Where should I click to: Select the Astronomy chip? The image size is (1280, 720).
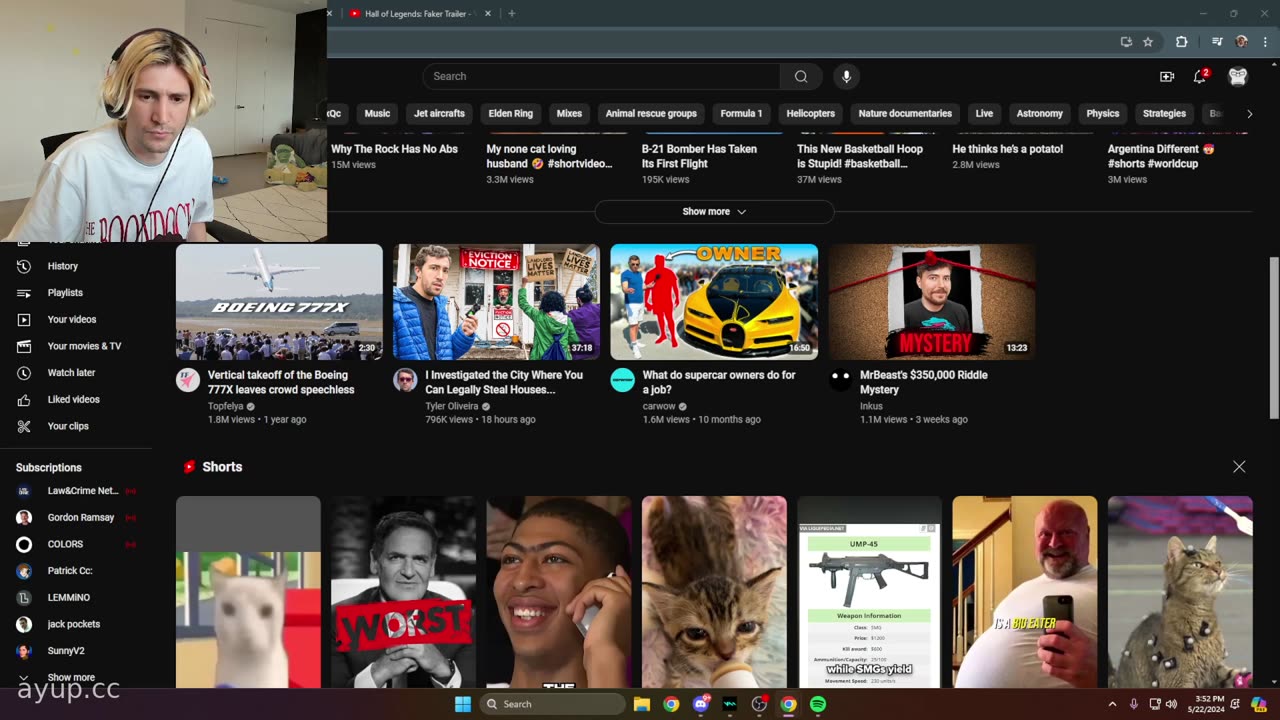coord(1039,113)
